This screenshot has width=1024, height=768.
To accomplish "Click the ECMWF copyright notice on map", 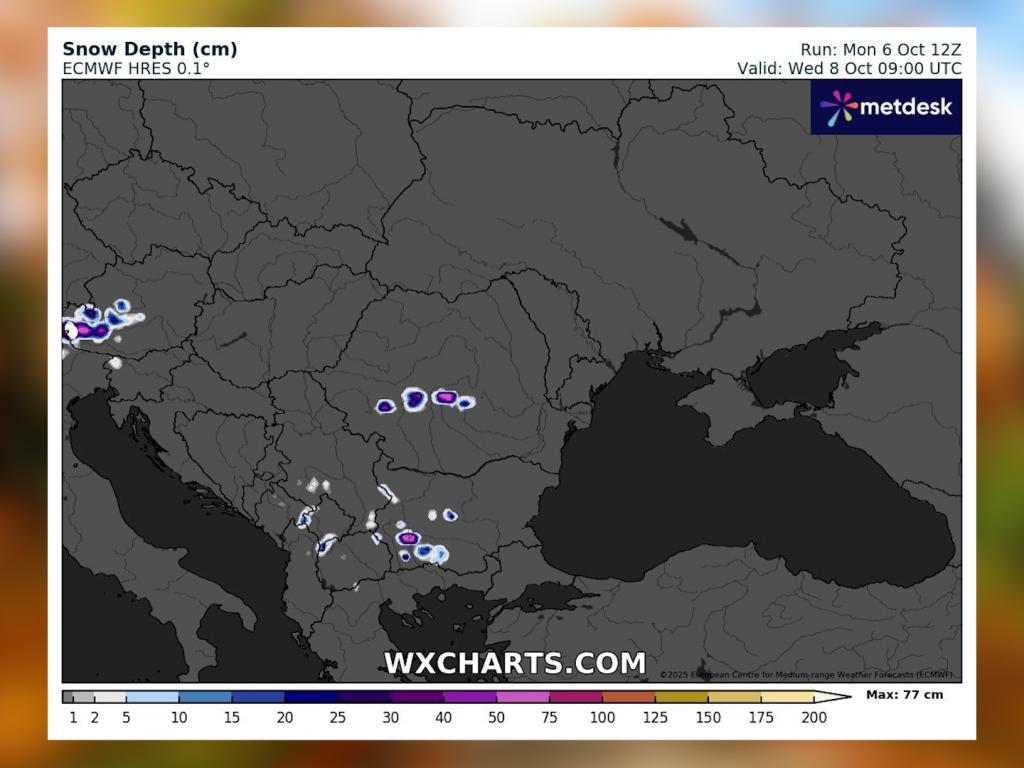I will [x=806, y=674].
